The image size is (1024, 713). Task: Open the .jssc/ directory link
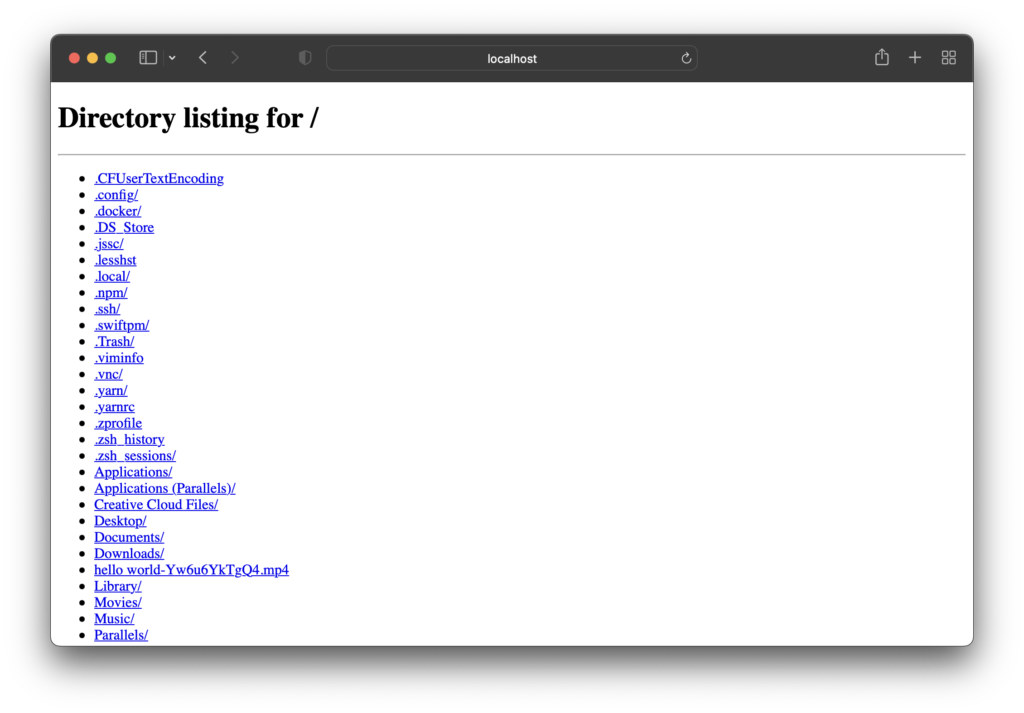[x=108, y=244]
